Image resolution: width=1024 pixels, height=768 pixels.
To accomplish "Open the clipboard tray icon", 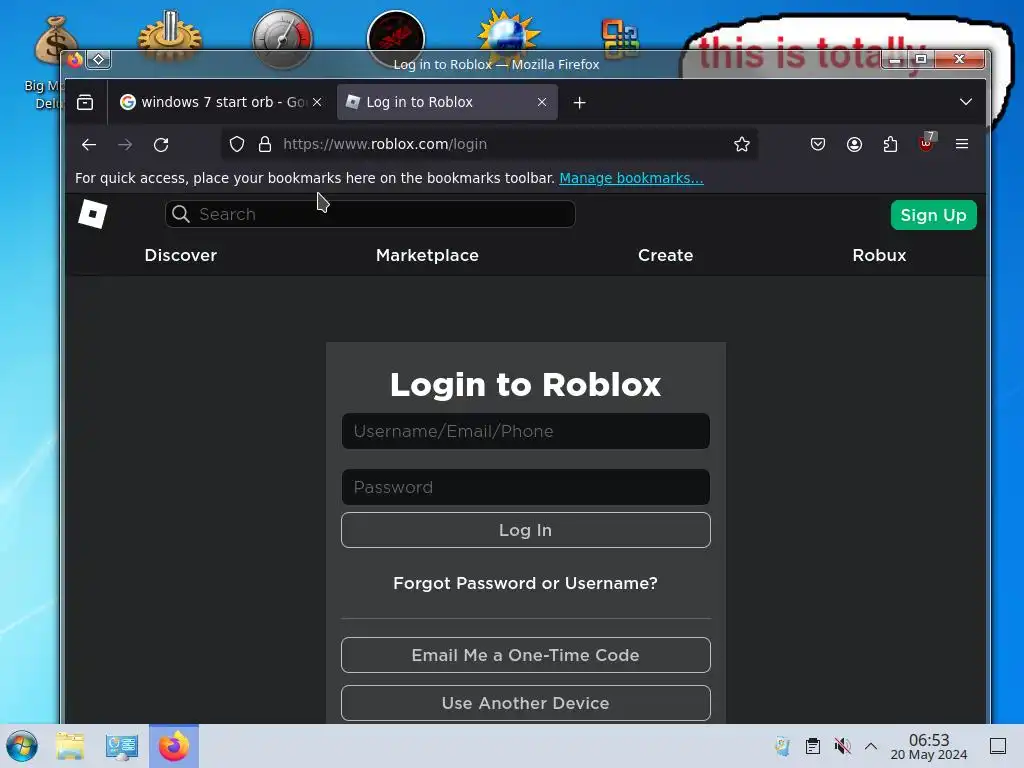I will point(812,746).
